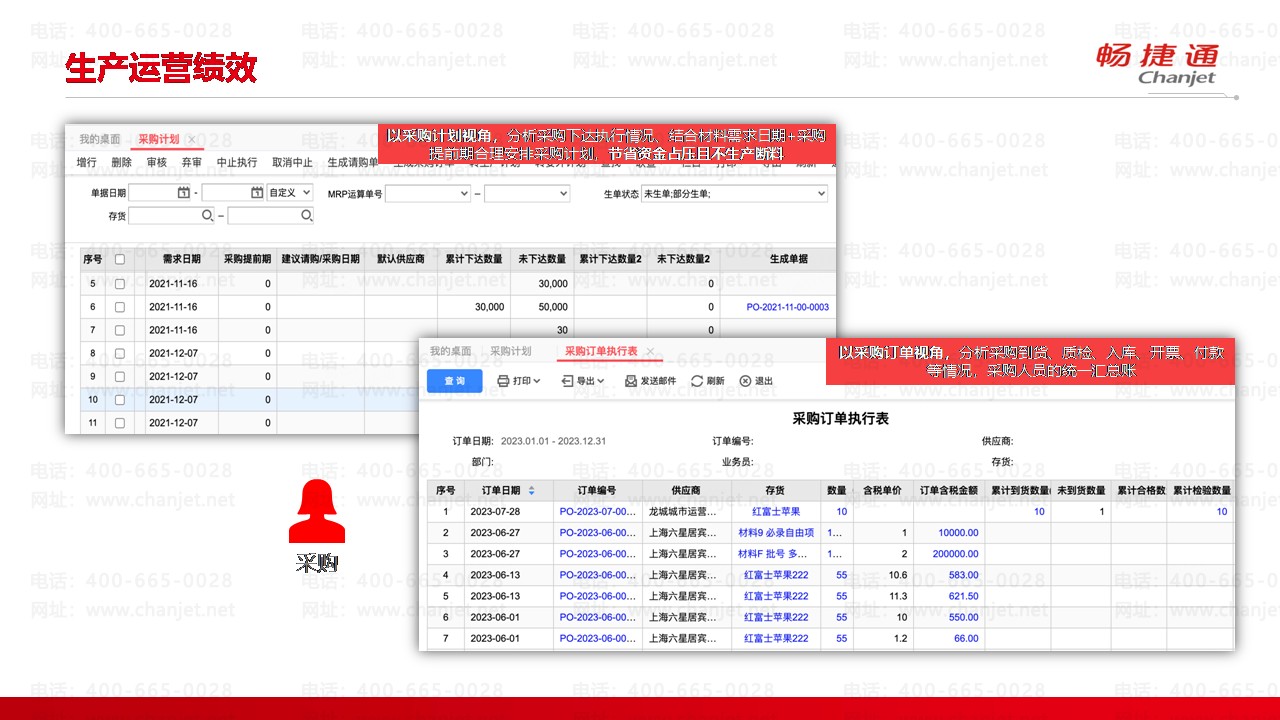This screenshot has width=1280, height=720.
Task: Click the 弃审 toolbar command
Action: tap(192, 162)
